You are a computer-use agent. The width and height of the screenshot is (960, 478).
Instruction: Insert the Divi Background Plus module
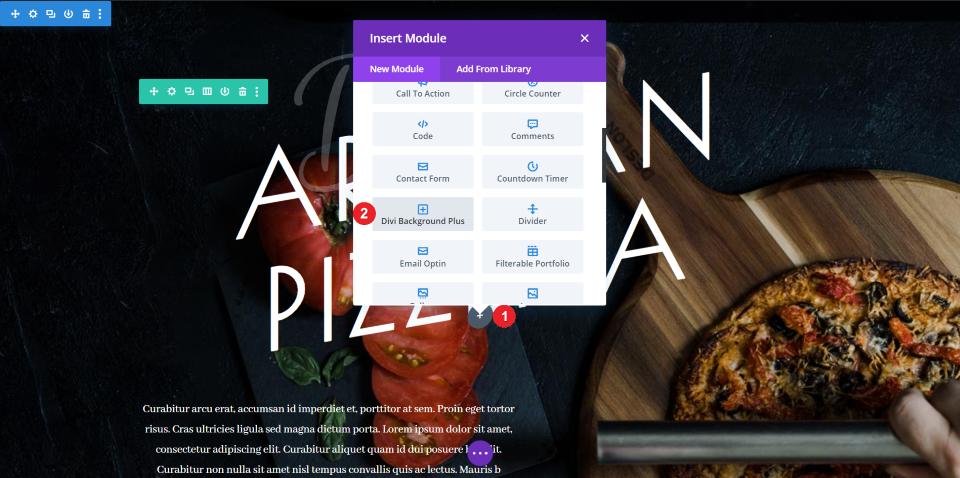coord(423,214)
